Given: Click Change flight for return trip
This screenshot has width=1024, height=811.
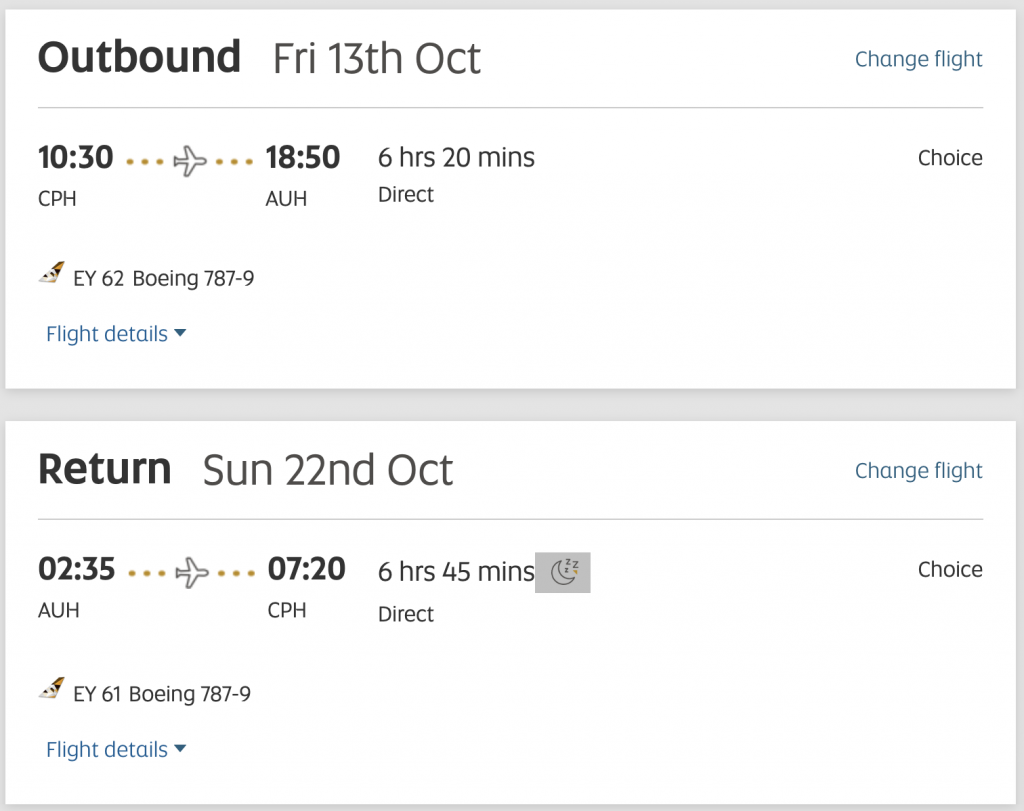Looking at the screenshot, I should 918,471.
